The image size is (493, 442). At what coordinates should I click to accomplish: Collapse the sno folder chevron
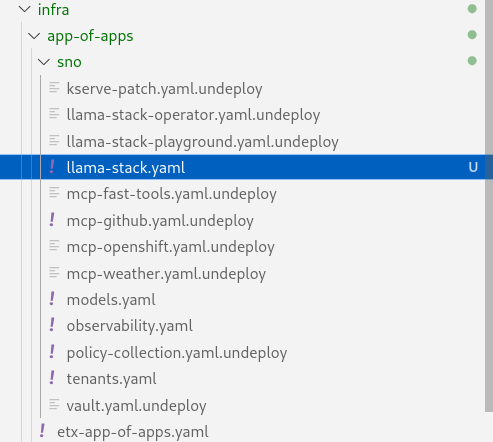tap(44, 62)
